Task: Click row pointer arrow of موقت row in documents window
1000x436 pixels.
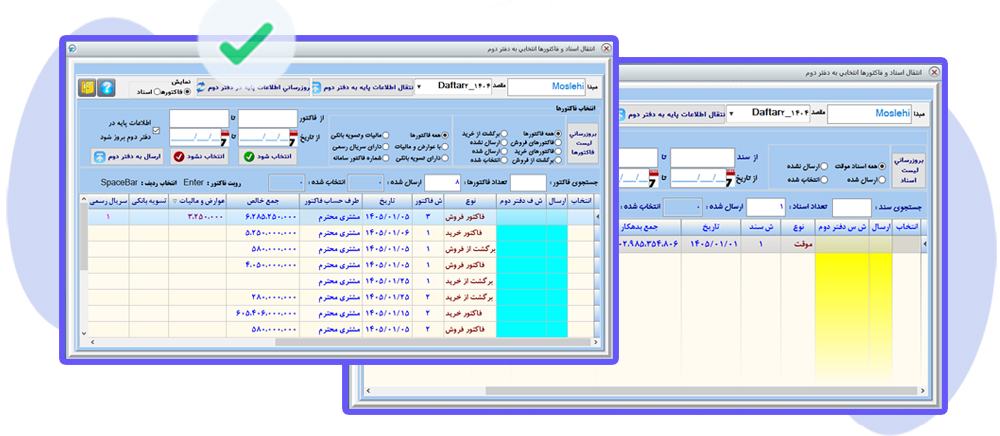Action: pyautogui.click(x=925, y=243)
